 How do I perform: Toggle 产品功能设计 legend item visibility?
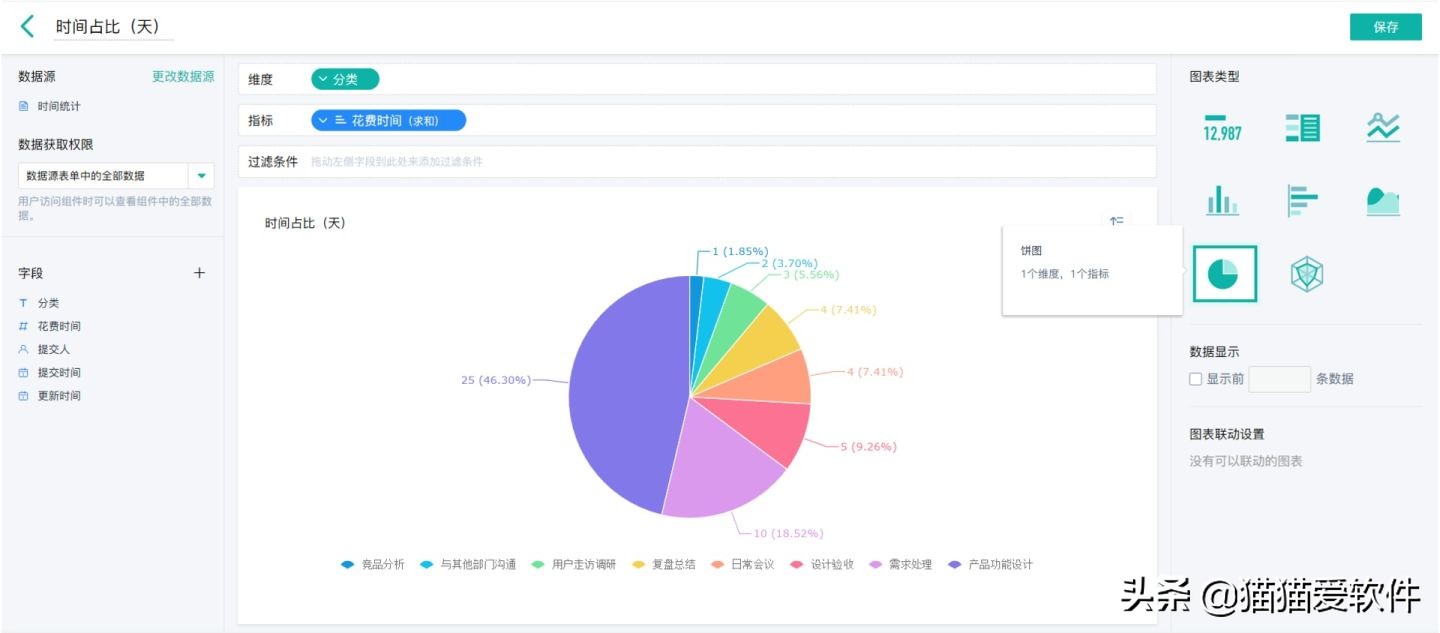(x=990, y=565)
